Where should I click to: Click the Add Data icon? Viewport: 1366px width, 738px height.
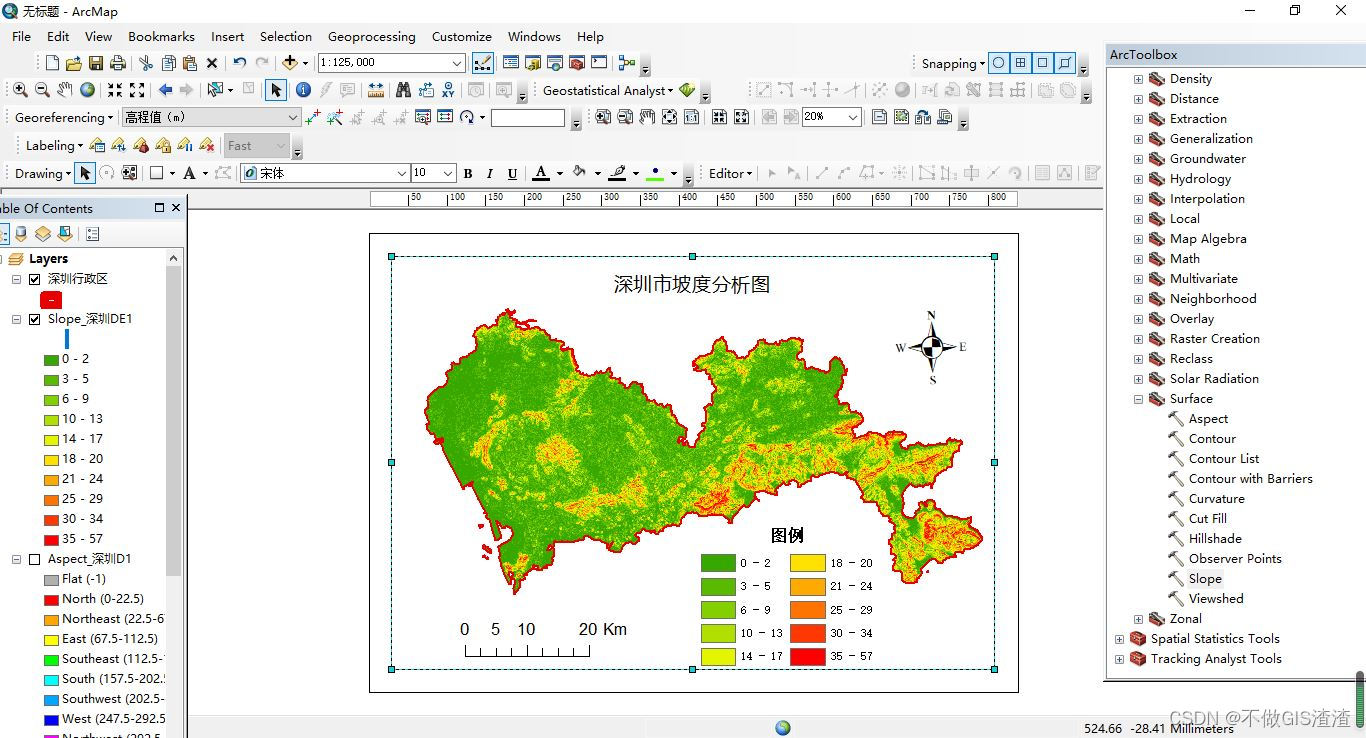[290, 62]
